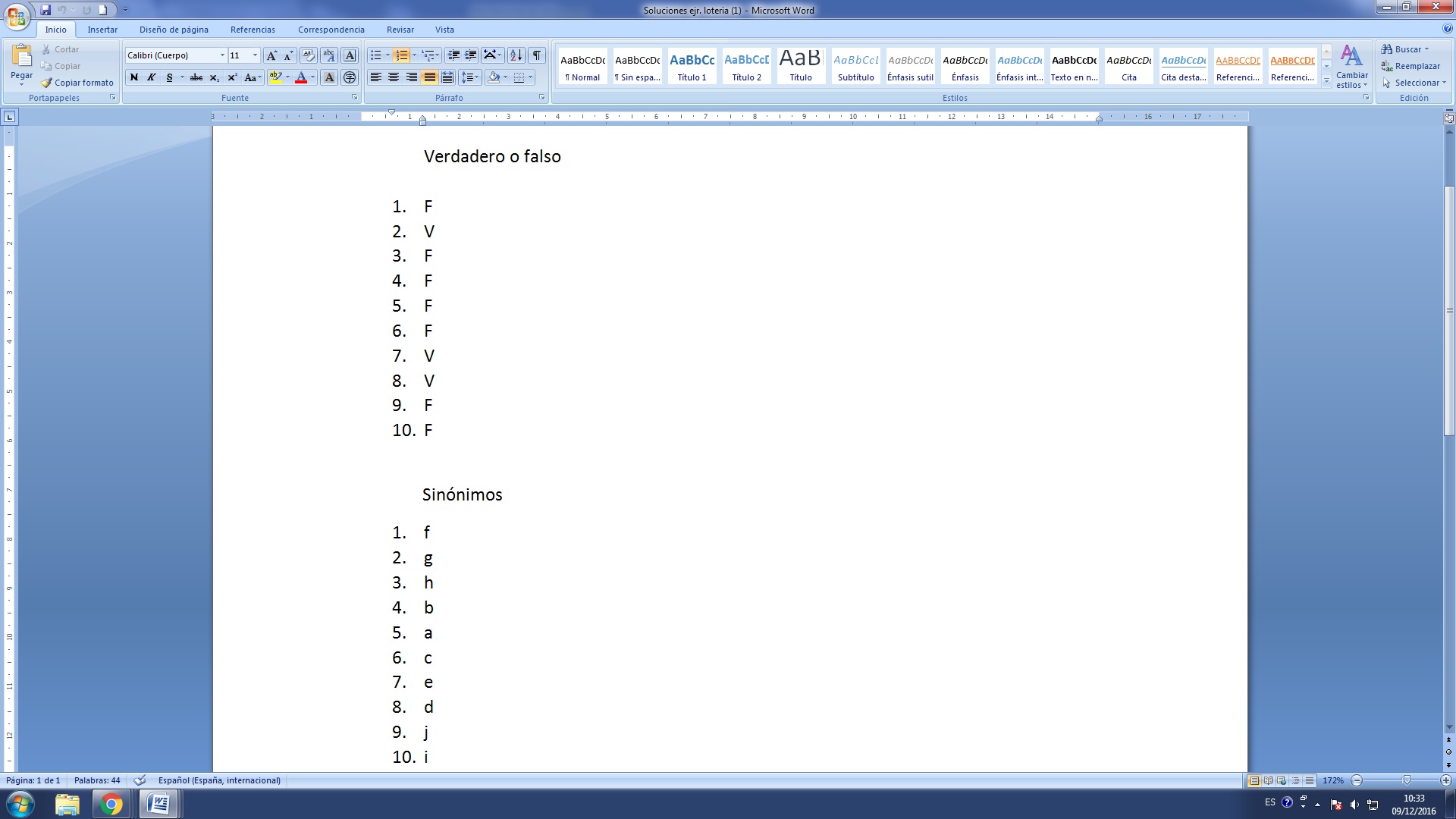Sort text with the A-Z icon
The width and height of the screenshot is (1456, 819).
point(516,55)
